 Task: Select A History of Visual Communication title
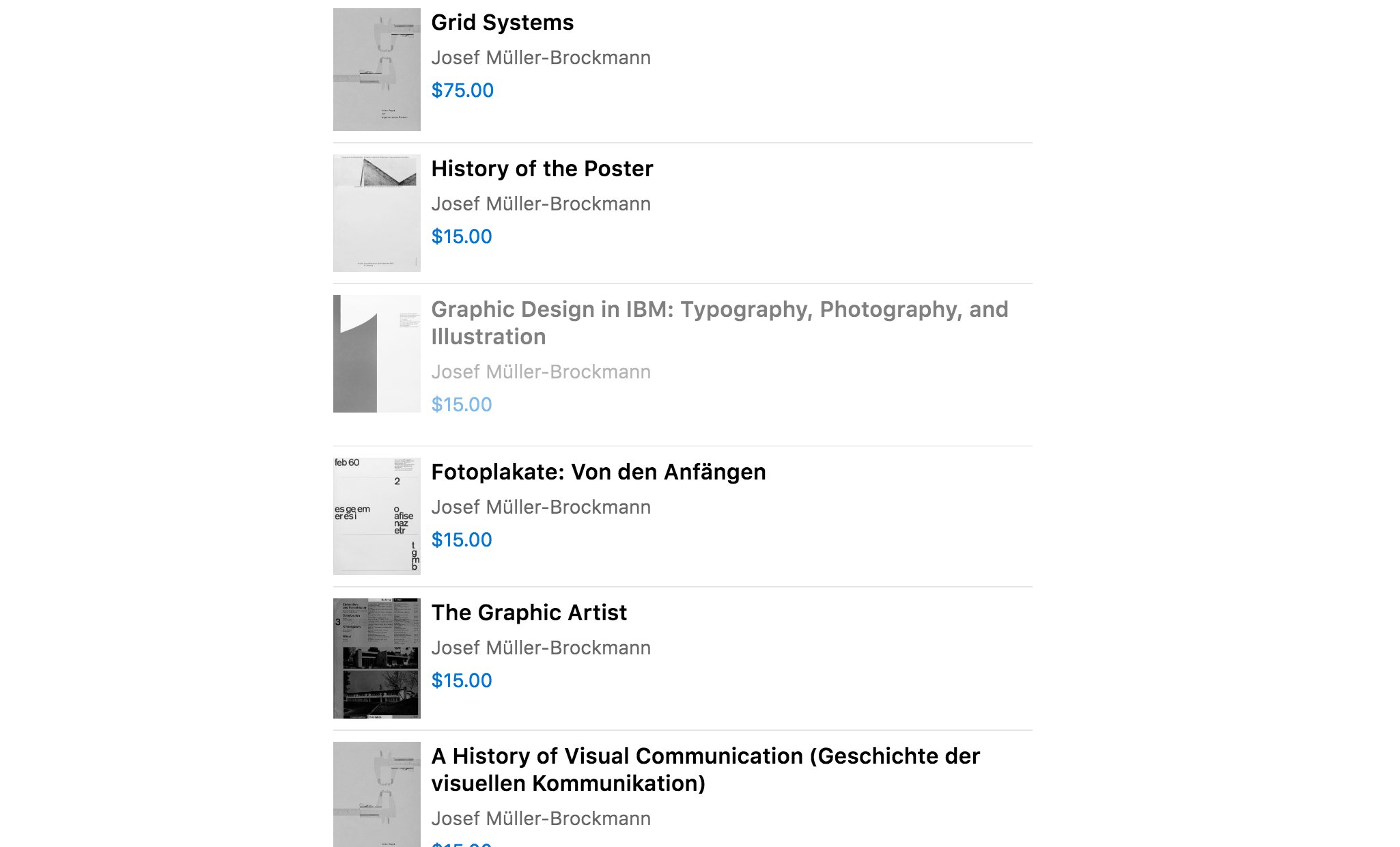[x=705, y=770]
